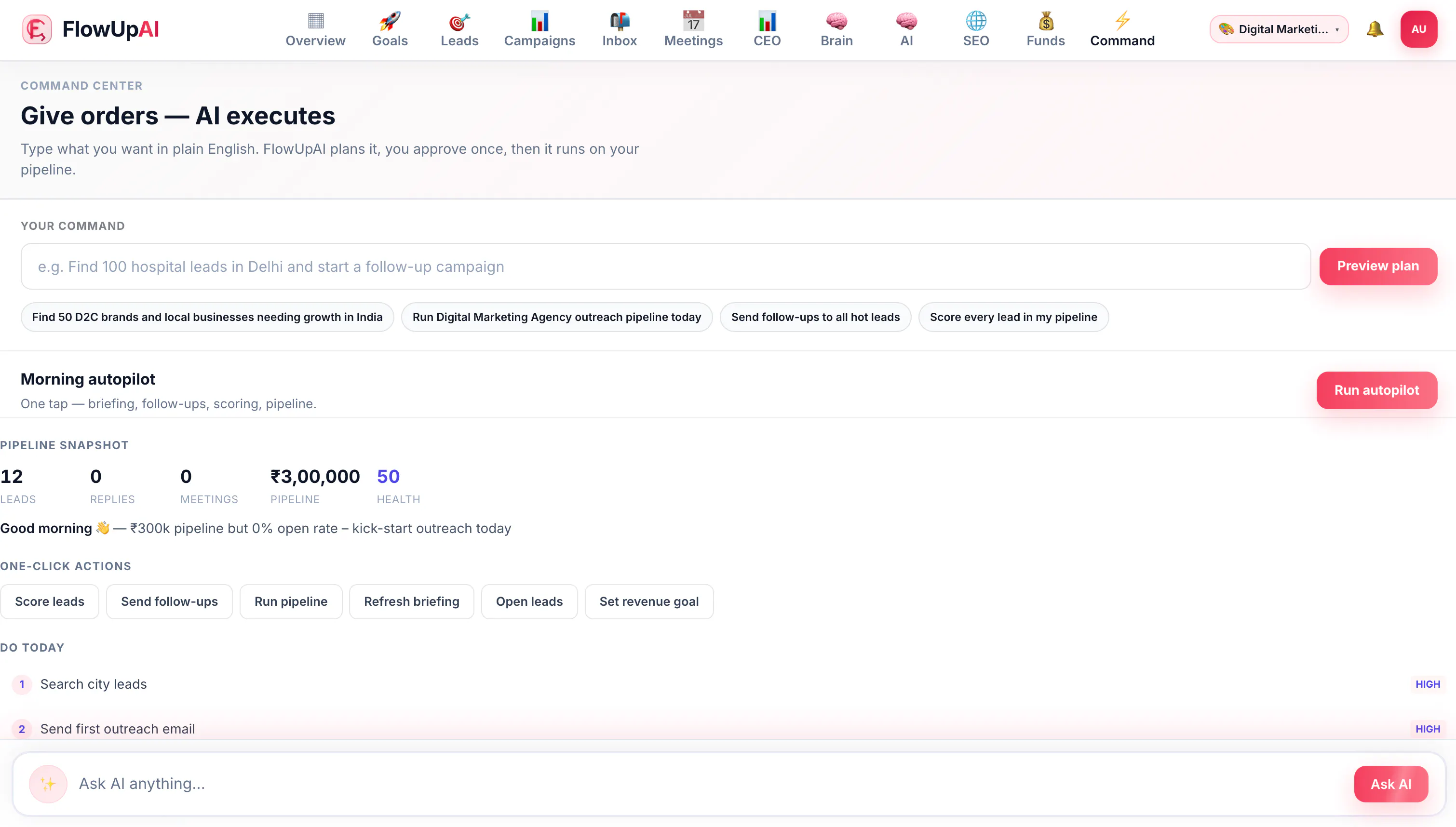Select the Find 50 D2C brands suggestion
Image resolution: width=1456 pixels, height=827 pixels.
pos(207,317)
